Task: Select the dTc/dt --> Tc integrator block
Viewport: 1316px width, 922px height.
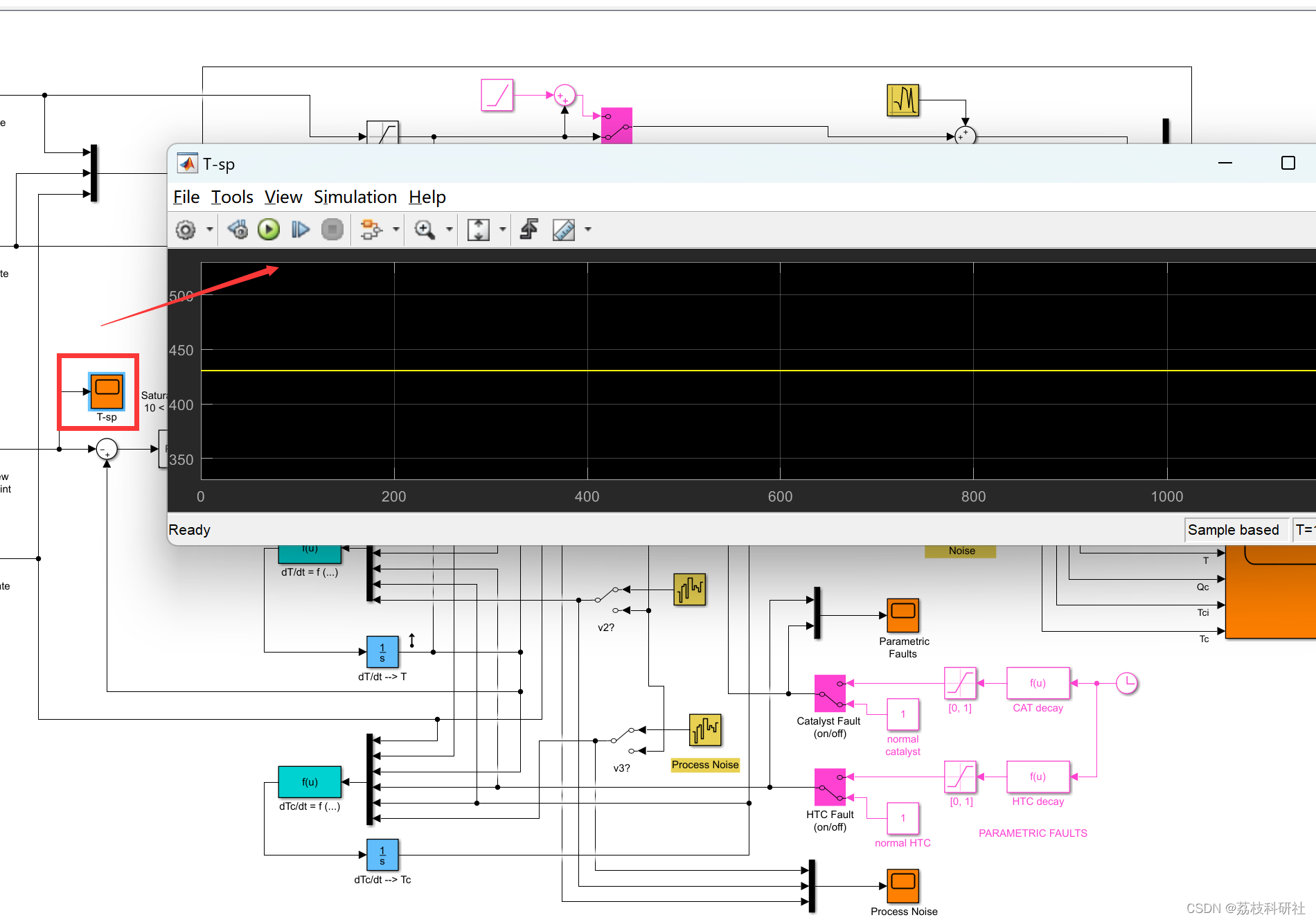Action: click(382, 855)
